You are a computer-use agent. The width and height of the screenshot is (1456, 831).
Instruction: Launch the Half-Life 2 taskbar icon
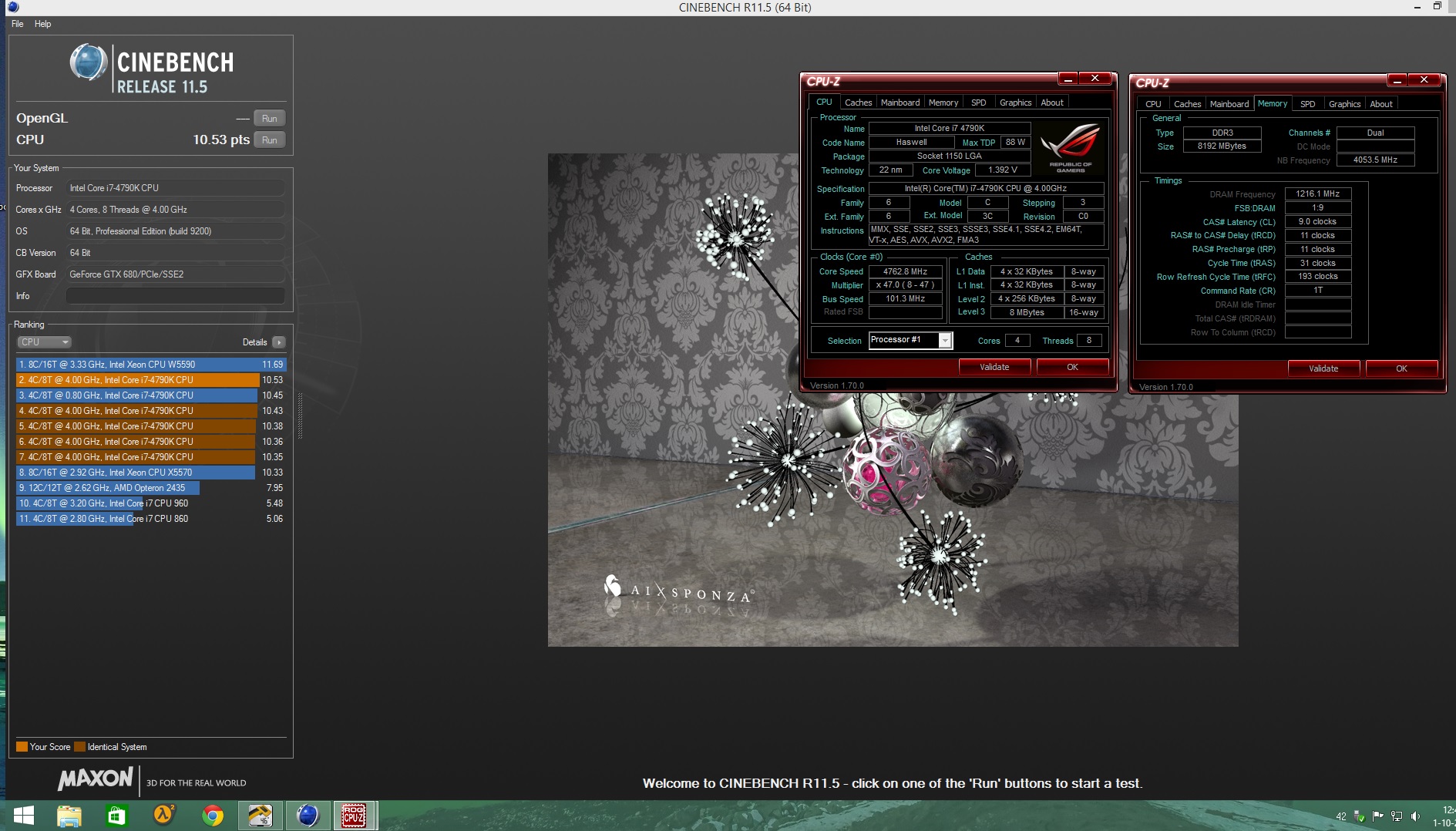pyautogui.click(x=164, y=816)
